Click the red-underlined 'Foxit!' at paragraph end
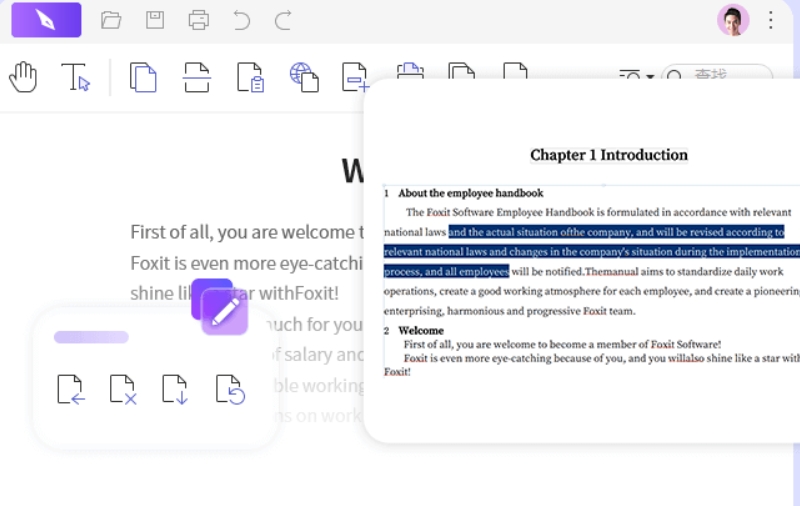 397,372
